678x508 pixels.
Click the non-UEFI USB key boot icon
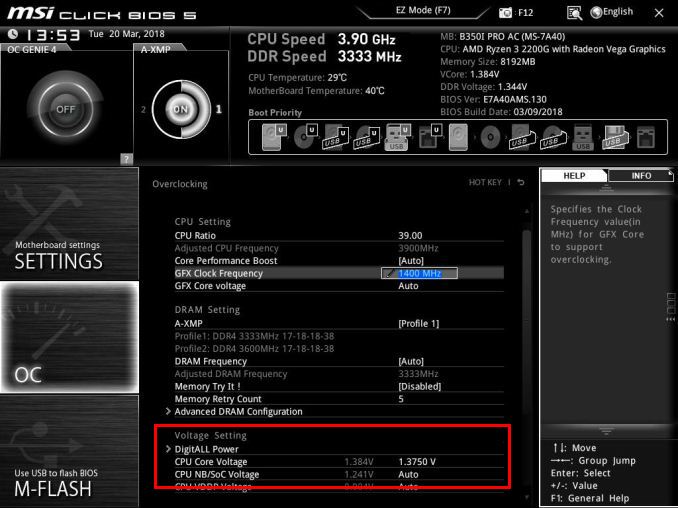pyautogui.click(x=583, y=137)
